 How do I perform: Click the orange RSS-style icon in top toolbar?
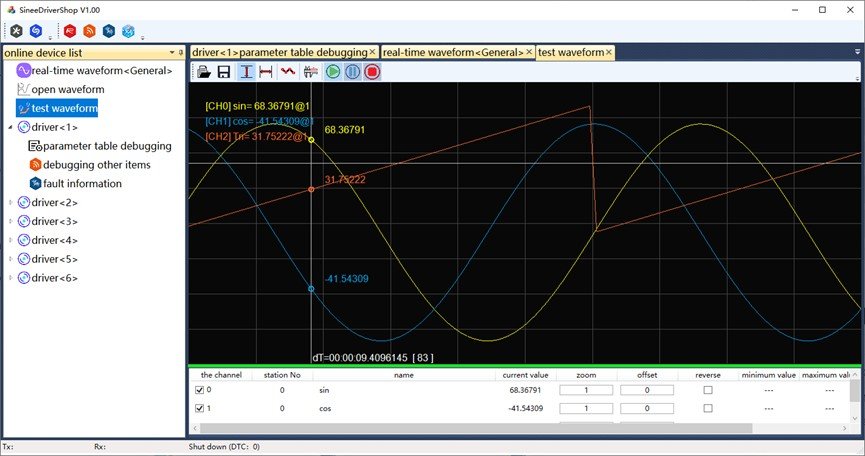tap(90, 32)
